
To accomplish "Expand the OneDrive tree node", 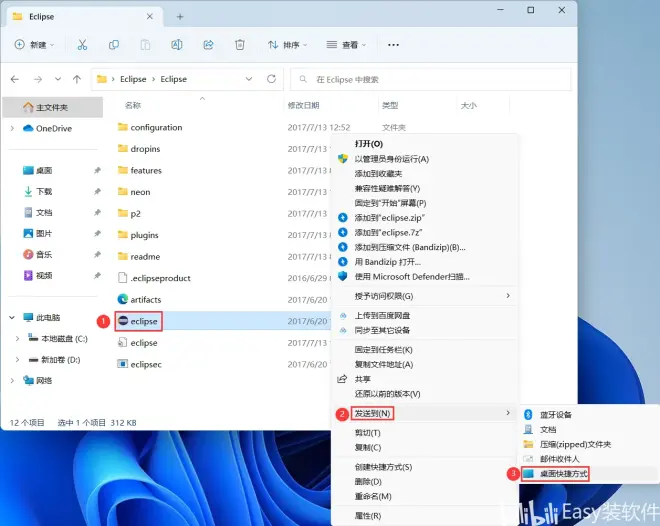I will click(12, 128).
